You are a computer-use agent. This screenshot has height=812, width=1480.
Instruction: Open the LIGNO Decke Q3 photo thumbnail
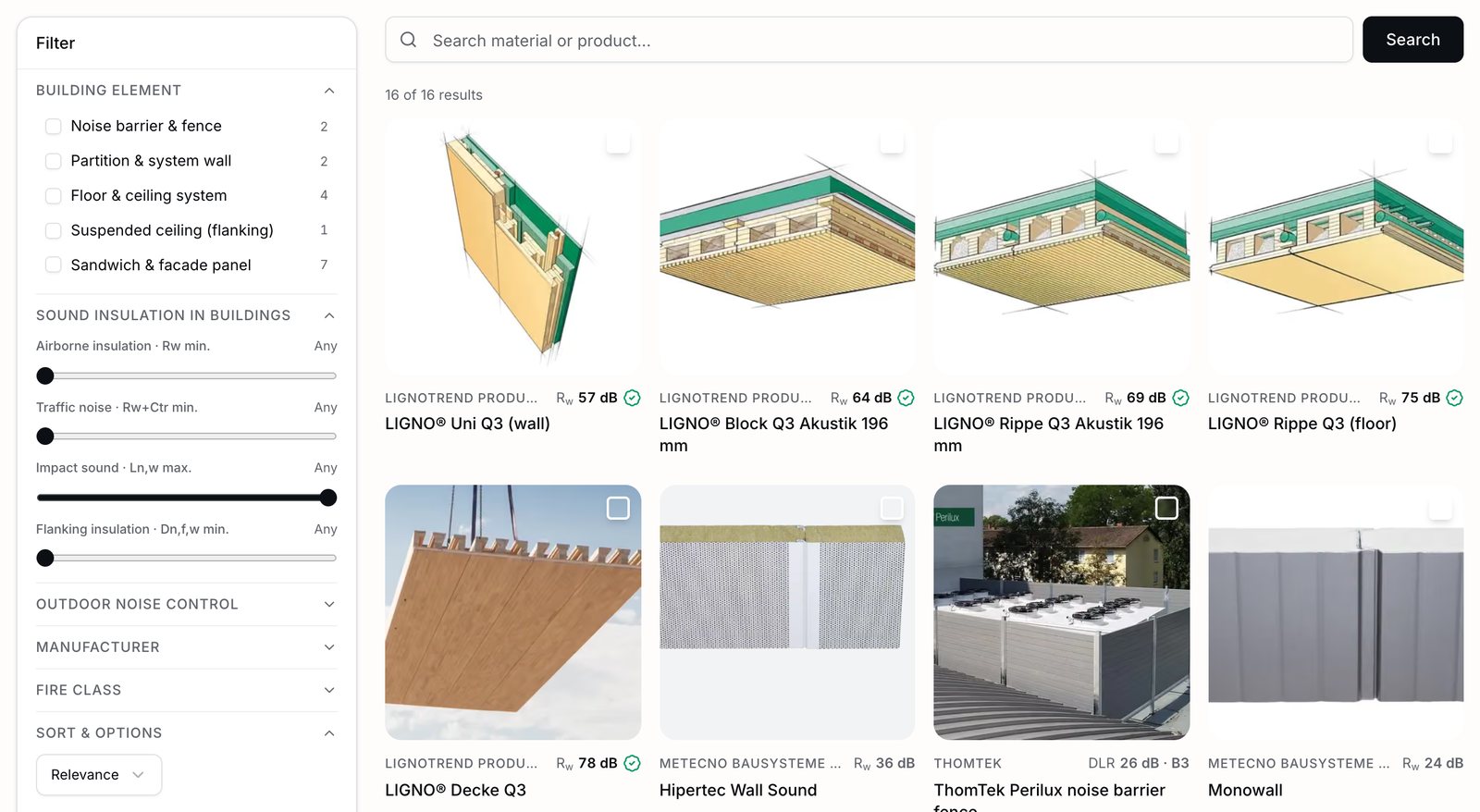tap(512, 612)
